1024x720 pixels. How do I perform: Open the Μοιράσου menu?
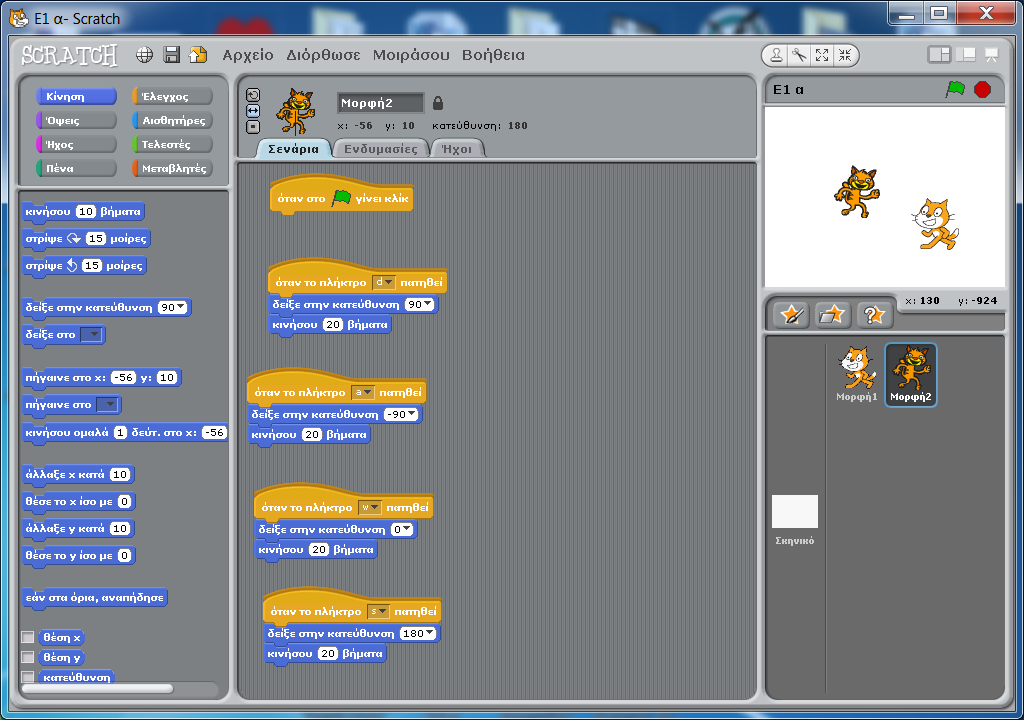pos(411,55)
